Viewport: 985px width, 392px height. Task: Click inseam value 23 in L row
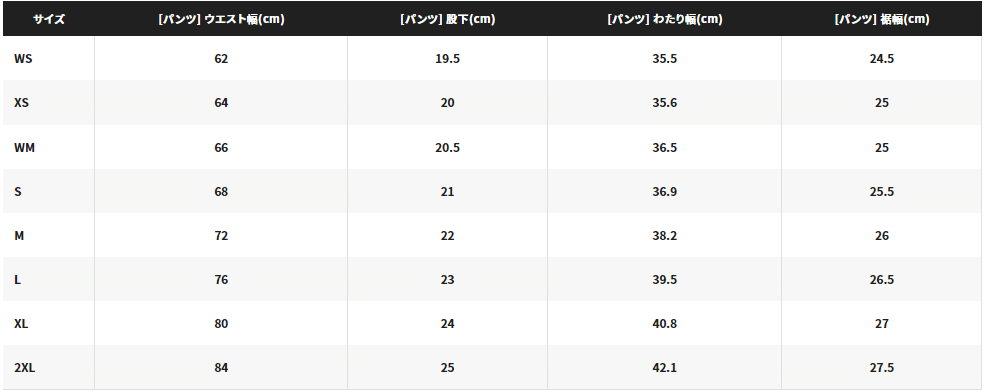tap(447, 280)
